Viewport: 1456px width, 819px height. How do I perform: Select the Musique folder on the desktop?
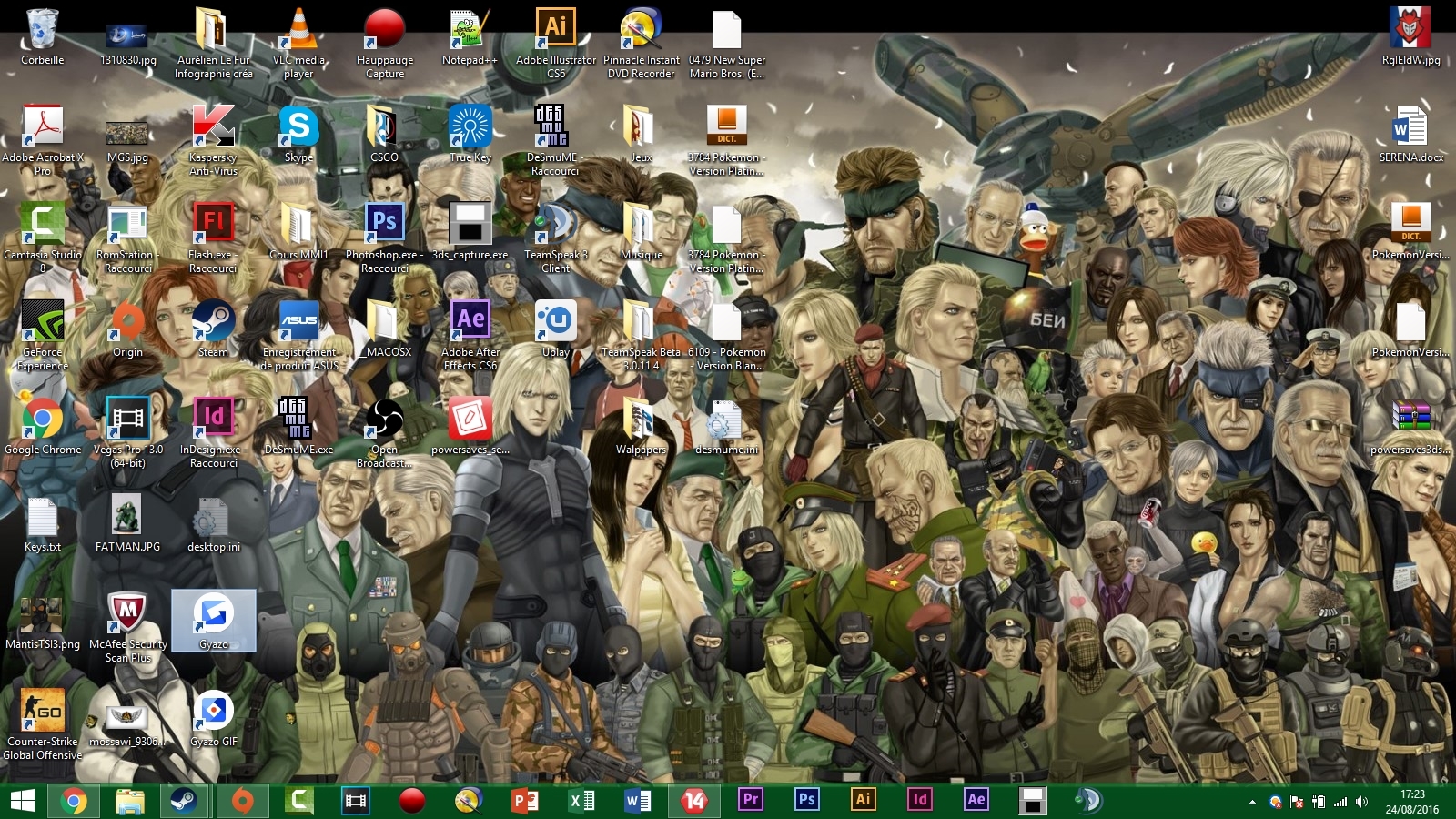click(642, 231)
